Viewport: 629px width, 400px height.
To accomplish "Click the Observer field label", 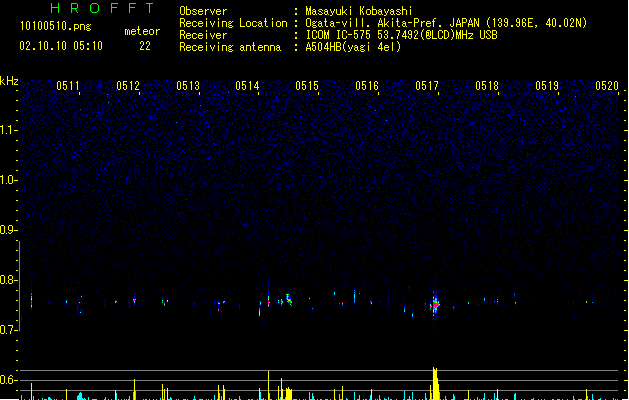I will 203,11.
